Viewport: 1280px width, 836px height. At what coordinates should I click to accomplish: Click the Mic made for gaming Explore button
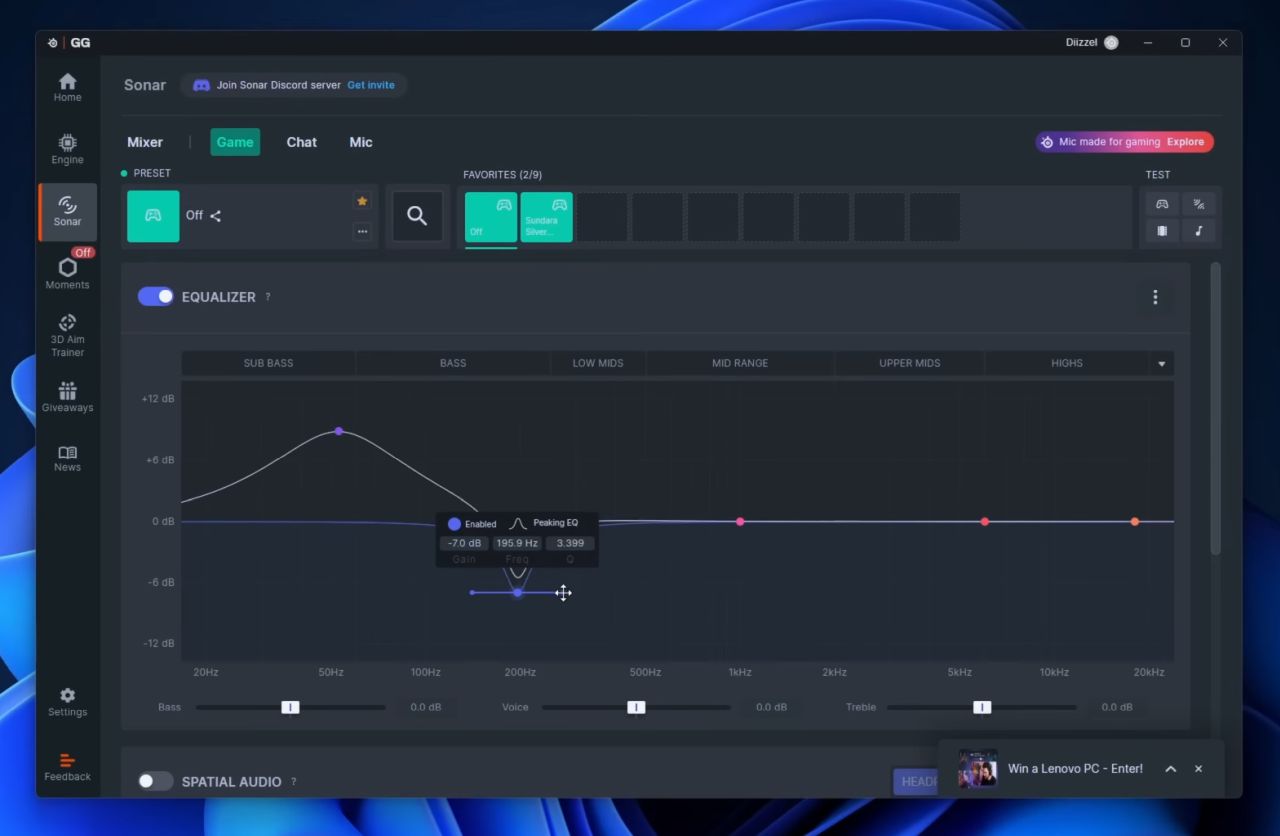click(1185, 142)
